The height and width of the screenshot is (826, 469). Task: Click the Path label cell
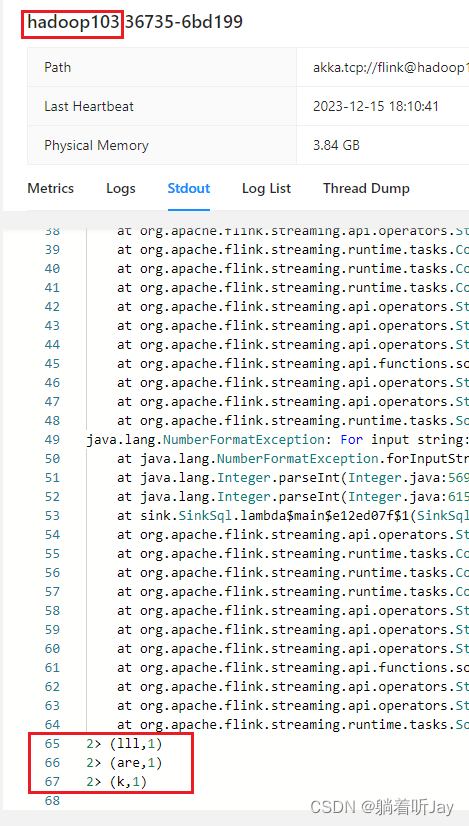[162, 67]
